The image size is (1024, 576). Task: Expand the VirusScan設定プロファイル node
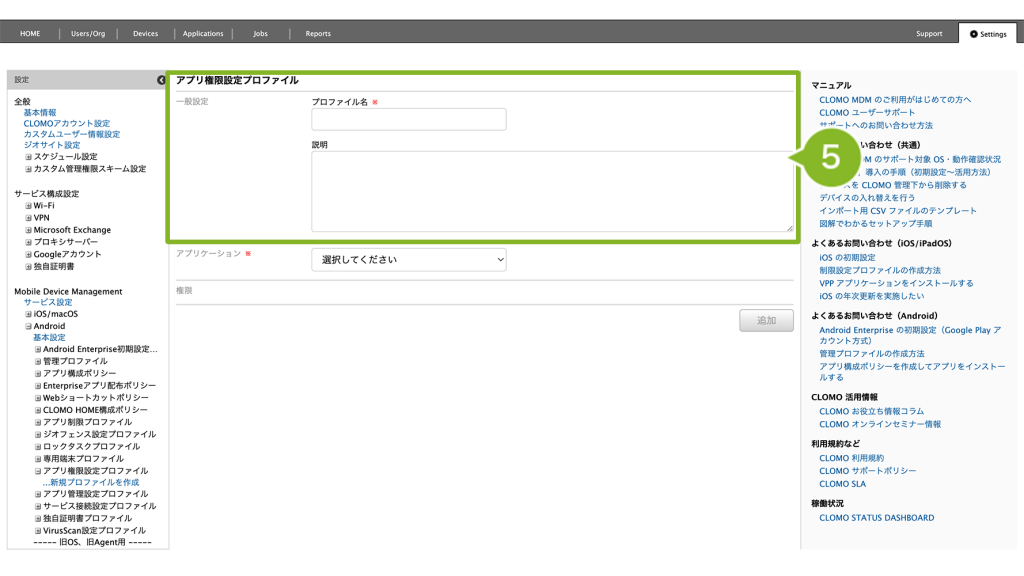tap(38, 531)
